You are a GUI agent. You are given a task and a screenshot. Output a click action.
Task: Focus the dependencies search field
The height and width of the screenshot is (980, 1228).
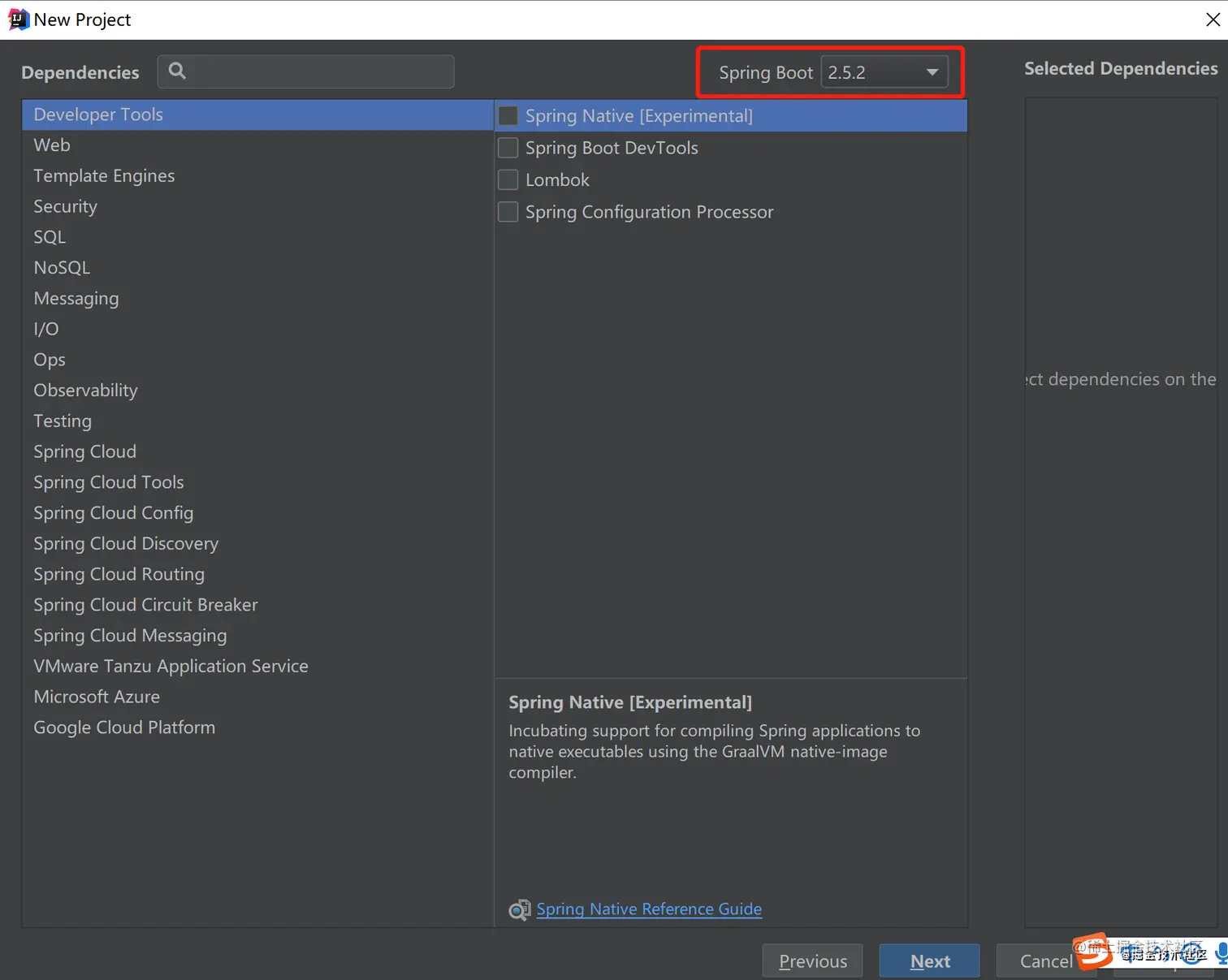click(306, 71)
